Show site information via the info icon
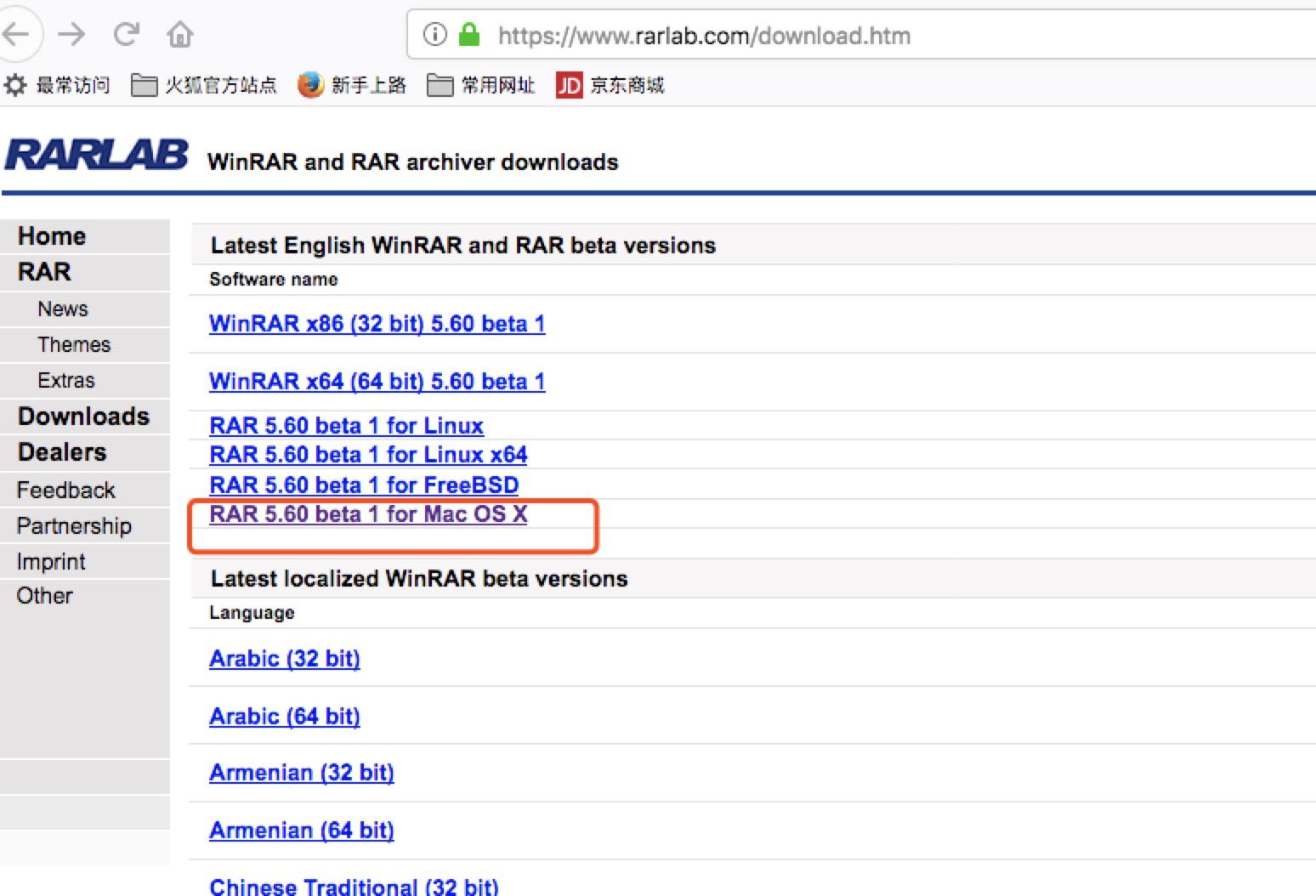Image resolution: width=1316 pixels, height=896 pixels. click(434, 35)
